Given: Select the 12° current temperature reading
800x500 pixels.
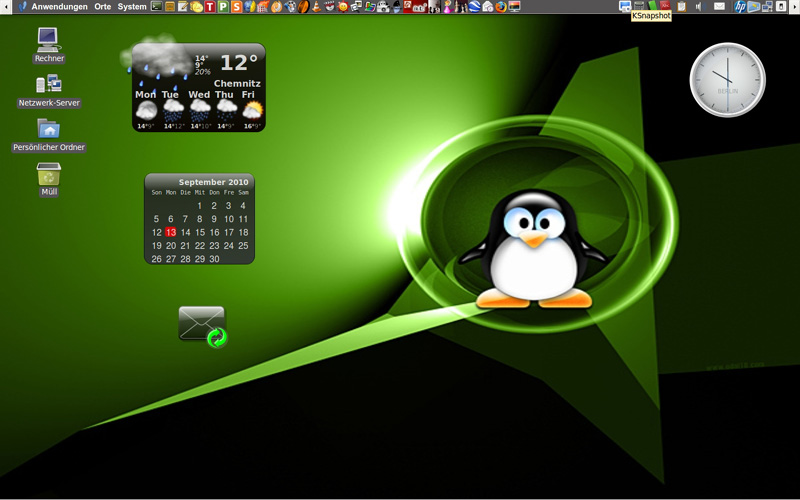Looking at the screenshot, I should click(x=239, y=63).
